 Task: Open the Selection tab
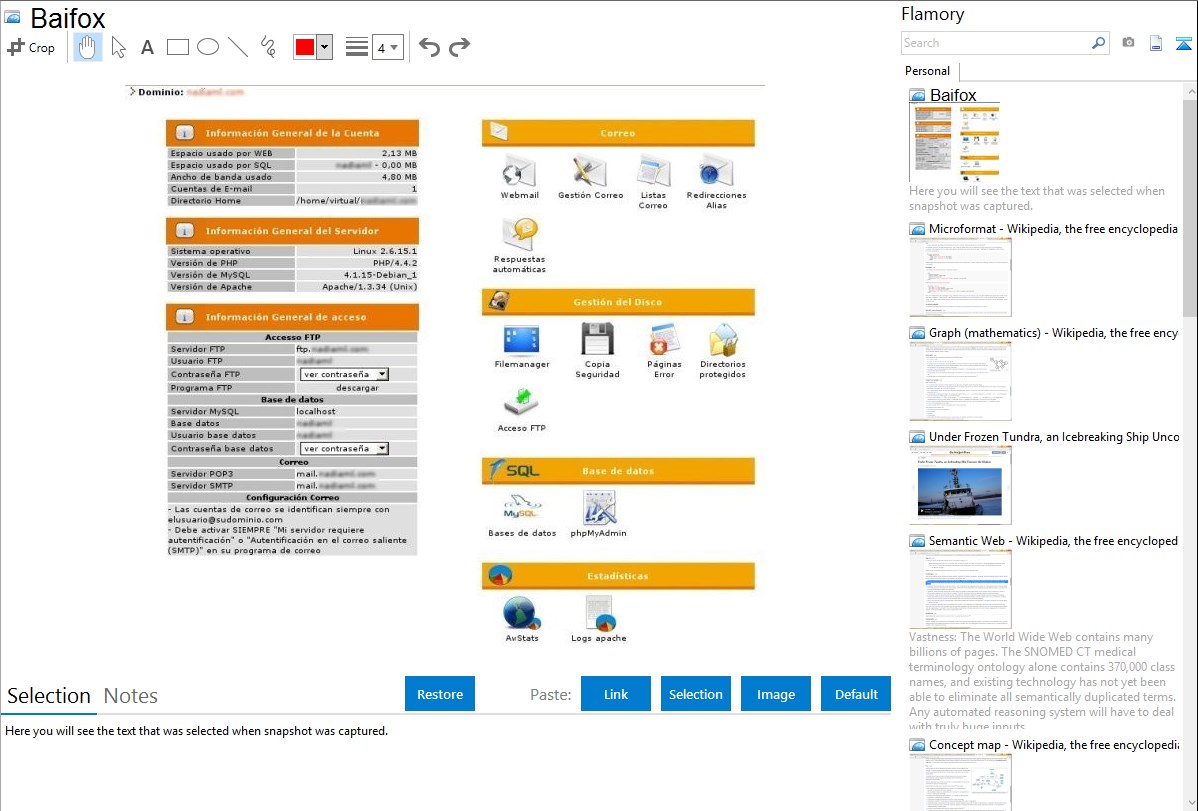click(49, 696)
